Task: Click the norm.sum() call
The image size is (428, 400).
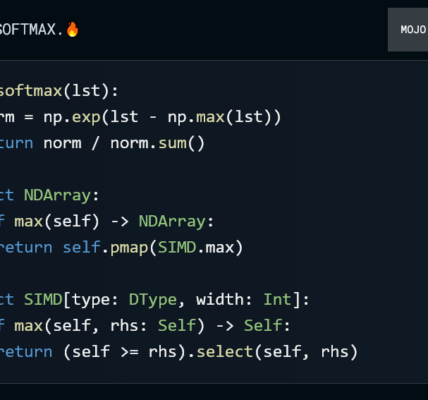Action: [157, 143]
